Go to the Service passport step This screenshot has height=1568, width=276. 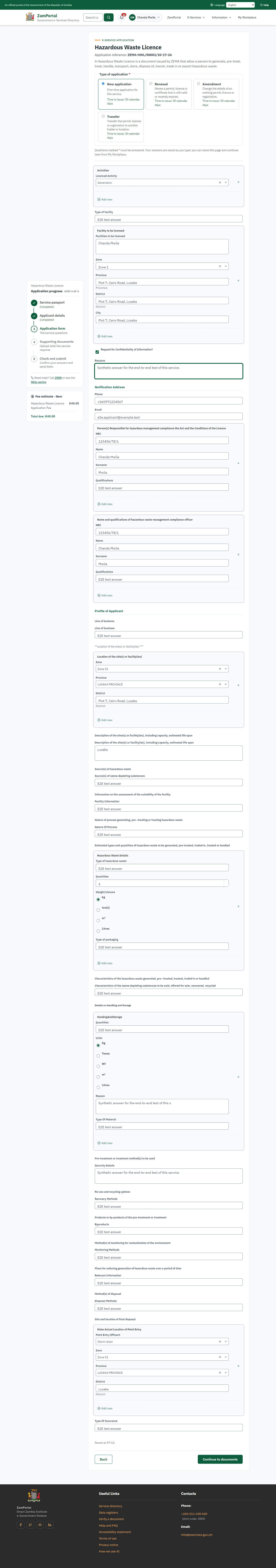52,303
